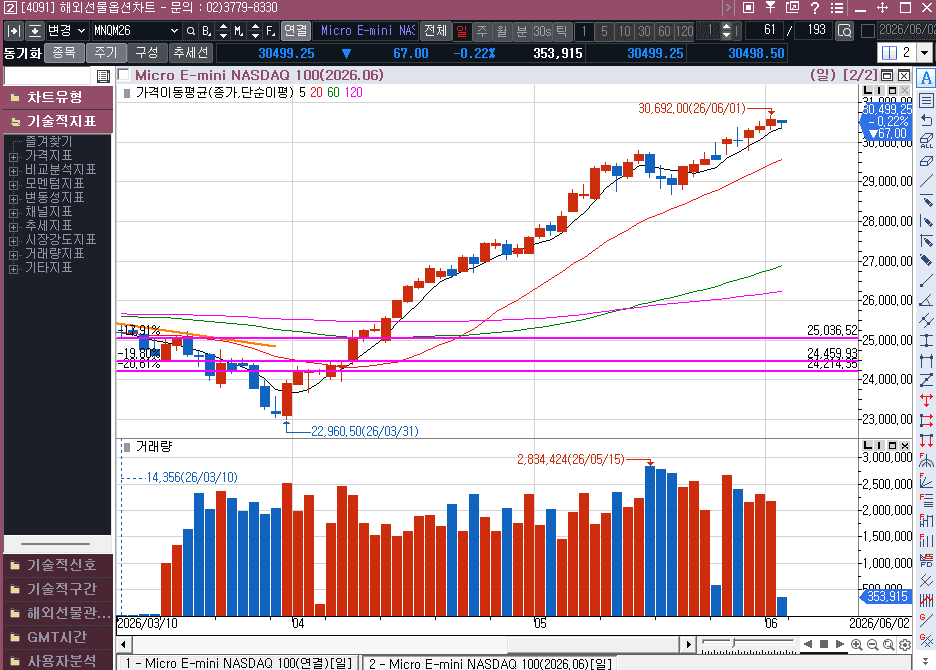Open the chart split count dropdown
Screen dimensions: 936x670
pos(925,53)
